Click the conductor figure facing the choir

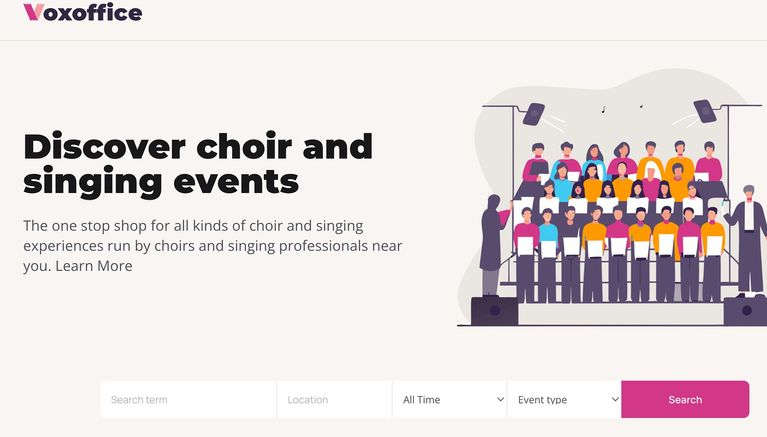pos(491,243)
